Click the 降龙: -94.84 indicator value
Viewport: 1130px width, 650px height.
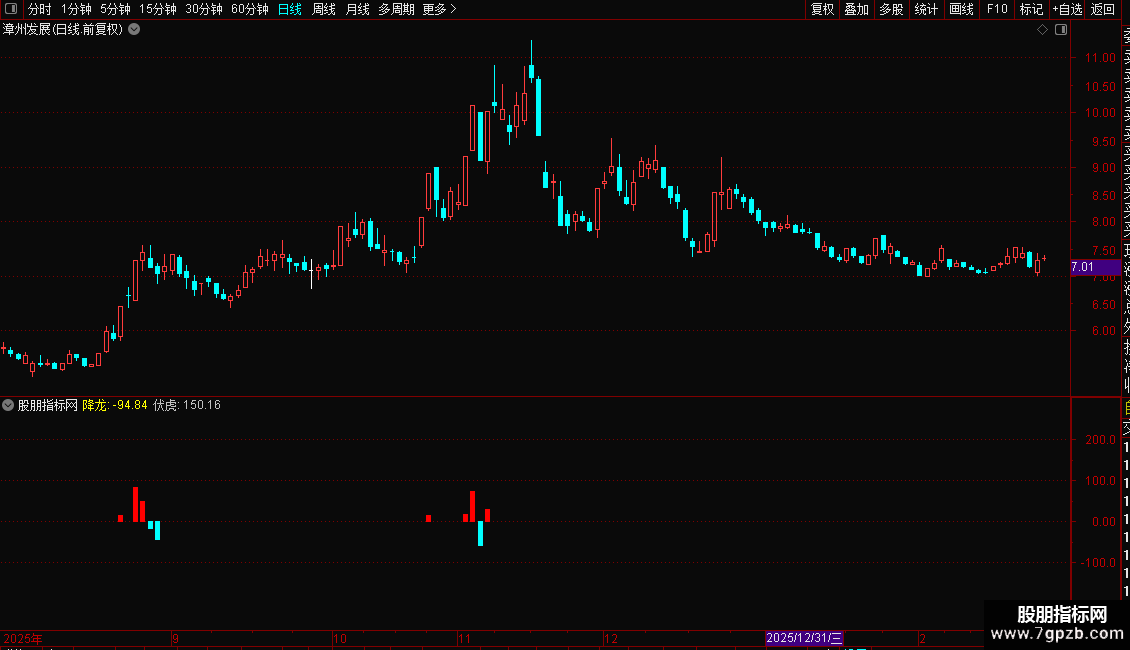[115, 405]
